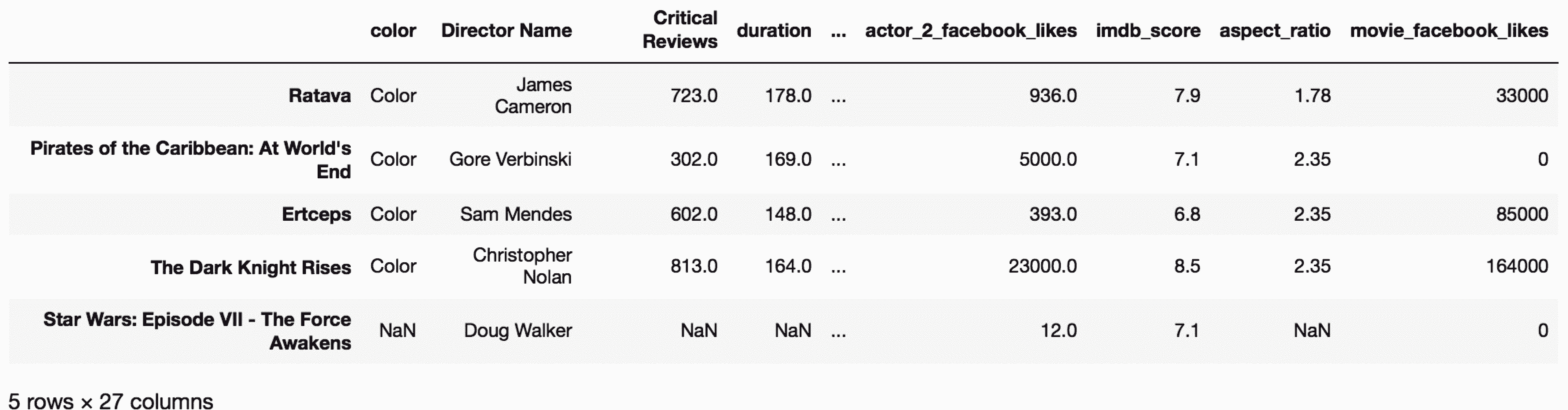Click the 'Star Wars: Episode VII' row label
The image size is (1568, 410).
click(x=197, y=331)
